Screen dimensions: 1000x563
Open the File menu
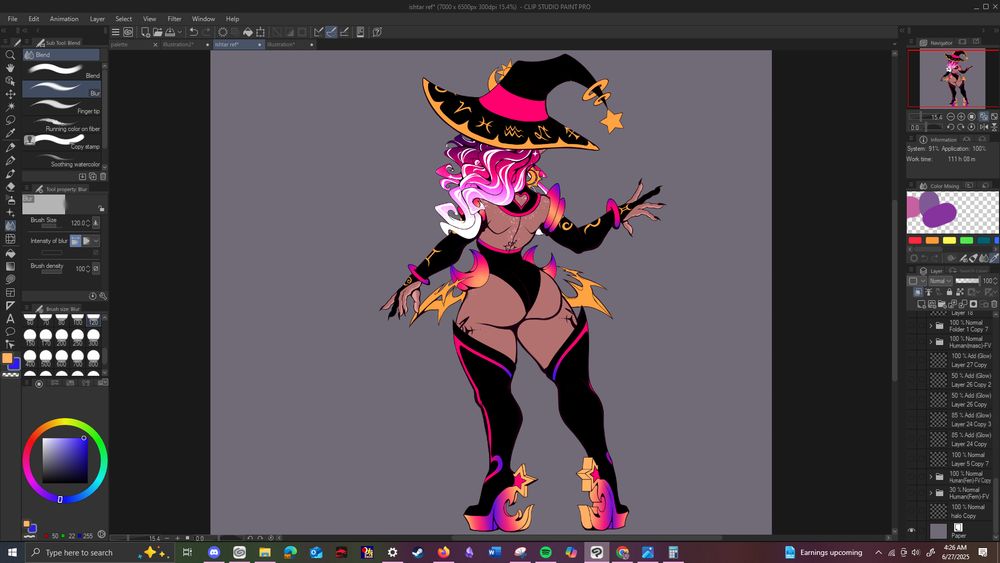[x=12, y=18]
